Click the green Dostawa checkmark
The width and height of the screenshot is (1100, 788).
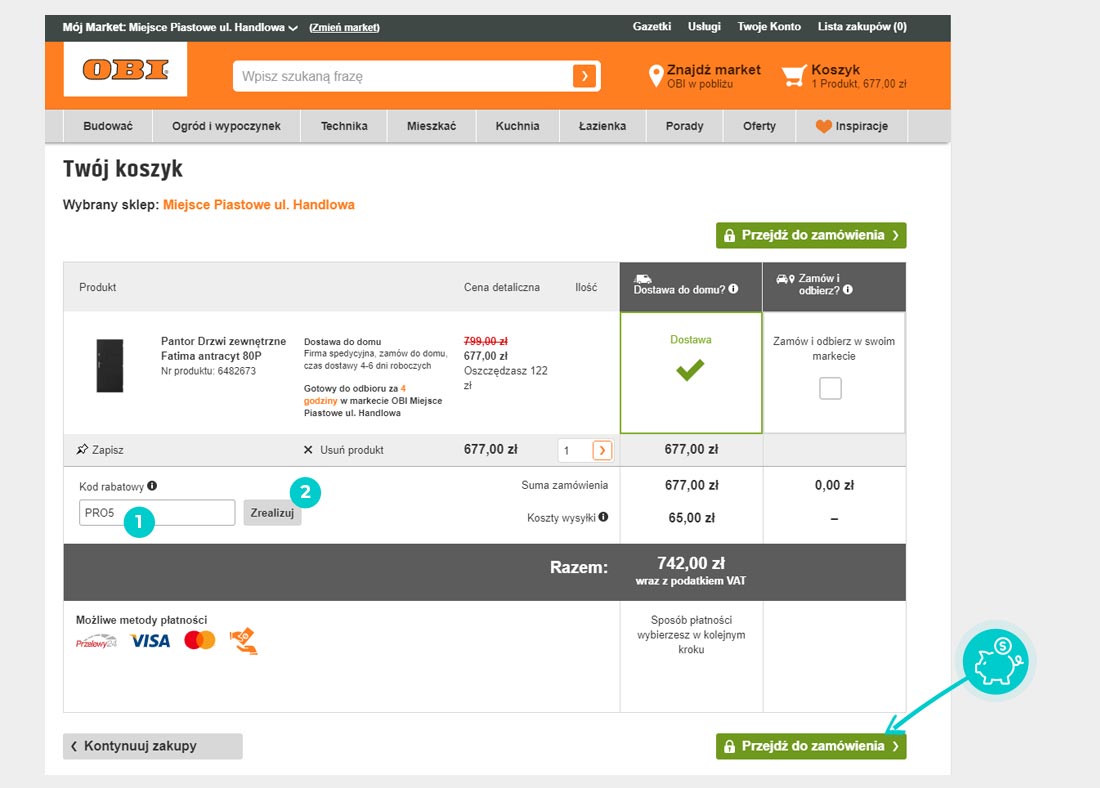(x=690, y=370)
